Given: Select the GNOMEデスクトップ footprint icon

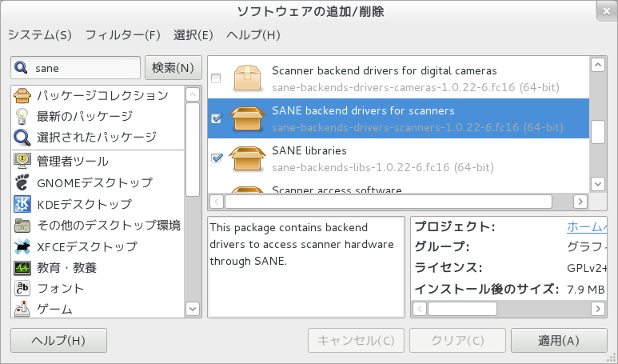Looking at the screenshot, I should (22, 182).
